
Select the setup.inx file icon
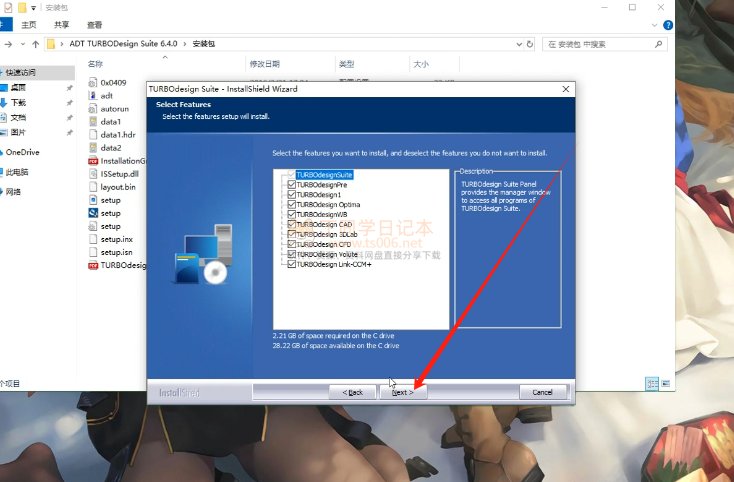pyautogui.click(x=93, y=239)
